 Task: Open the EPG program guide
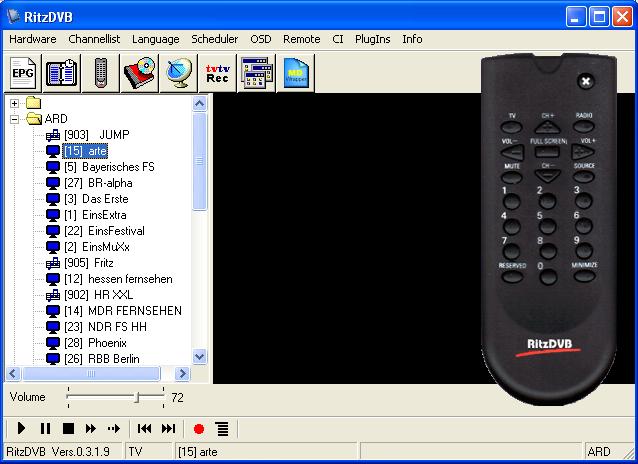[x=23, y=73]
